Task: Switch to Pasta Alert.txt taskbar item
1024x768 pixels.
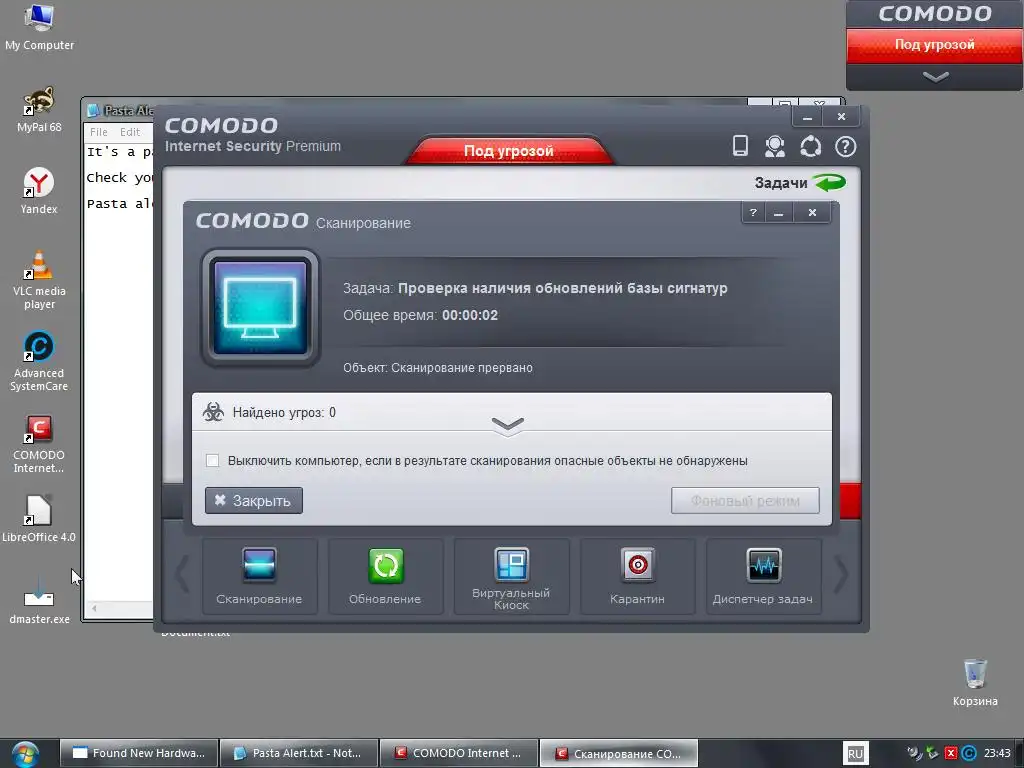Action: pyautogui.click(x=298, y=753)
